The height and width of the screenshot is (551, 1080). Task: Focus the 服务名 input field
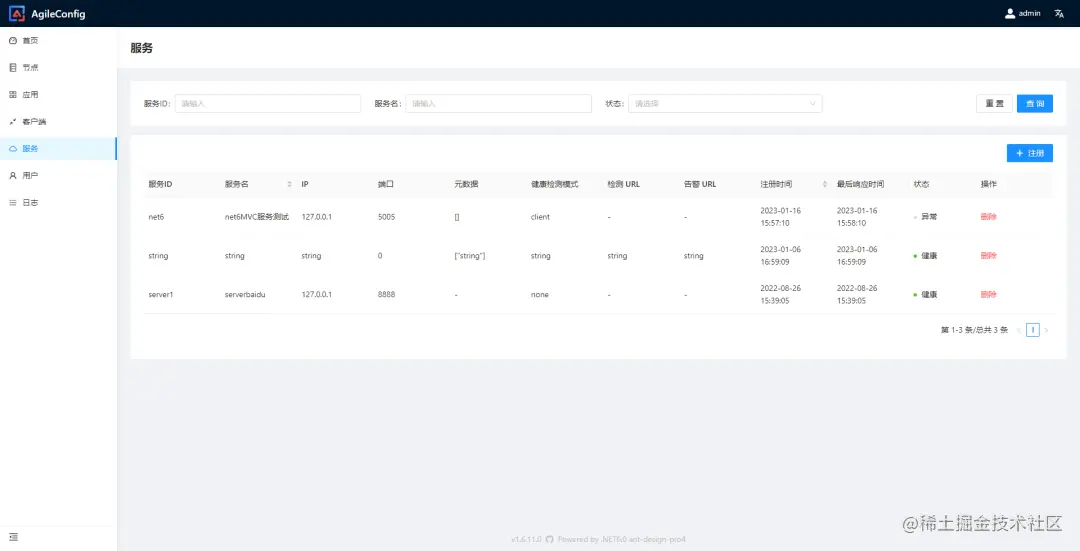click(x=498, y=103)
